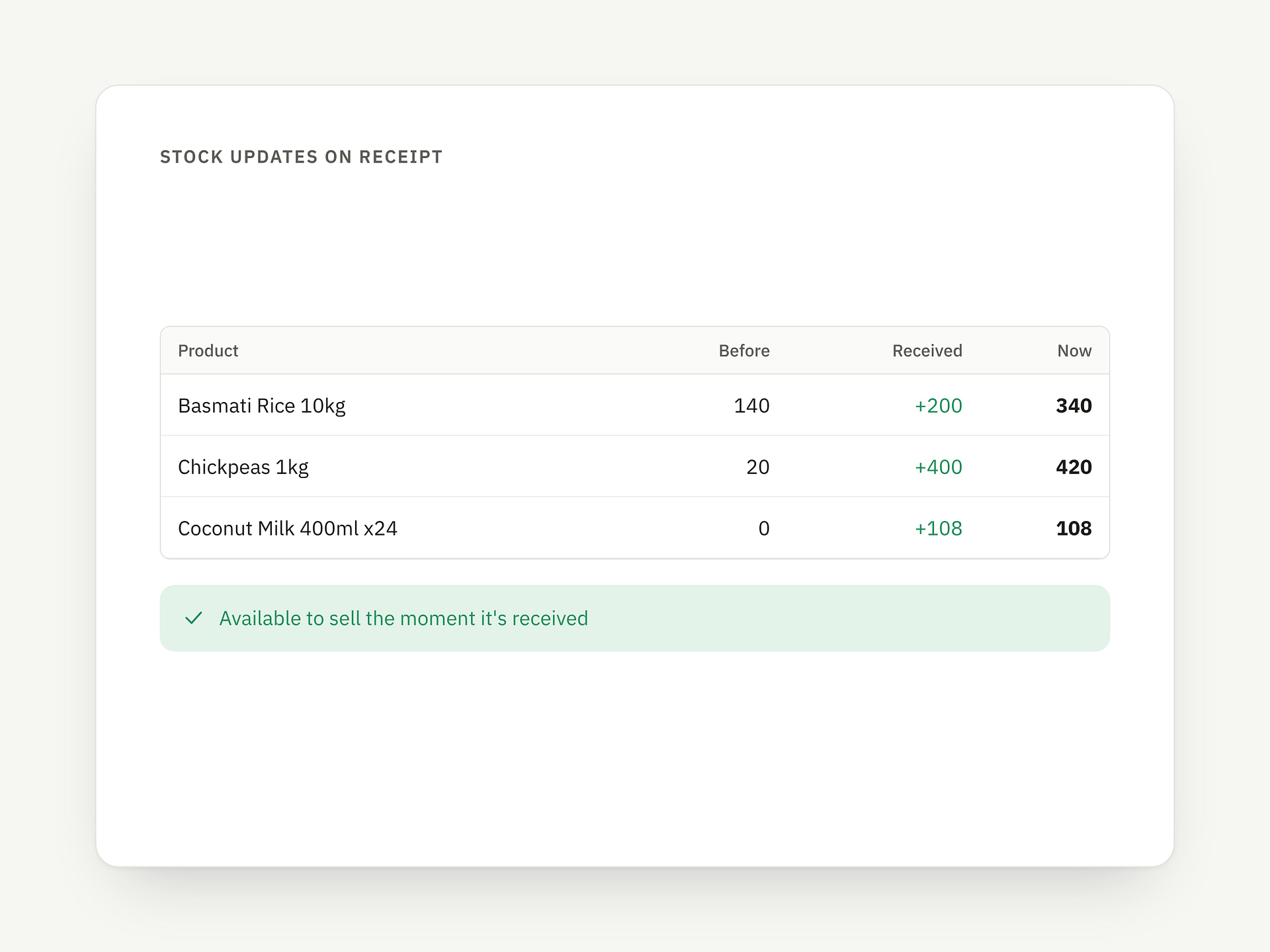Screen dimensions: 1270x952
Task: Click the Before value 0 for Coconut Milk
Action: [x=764, y=528]
